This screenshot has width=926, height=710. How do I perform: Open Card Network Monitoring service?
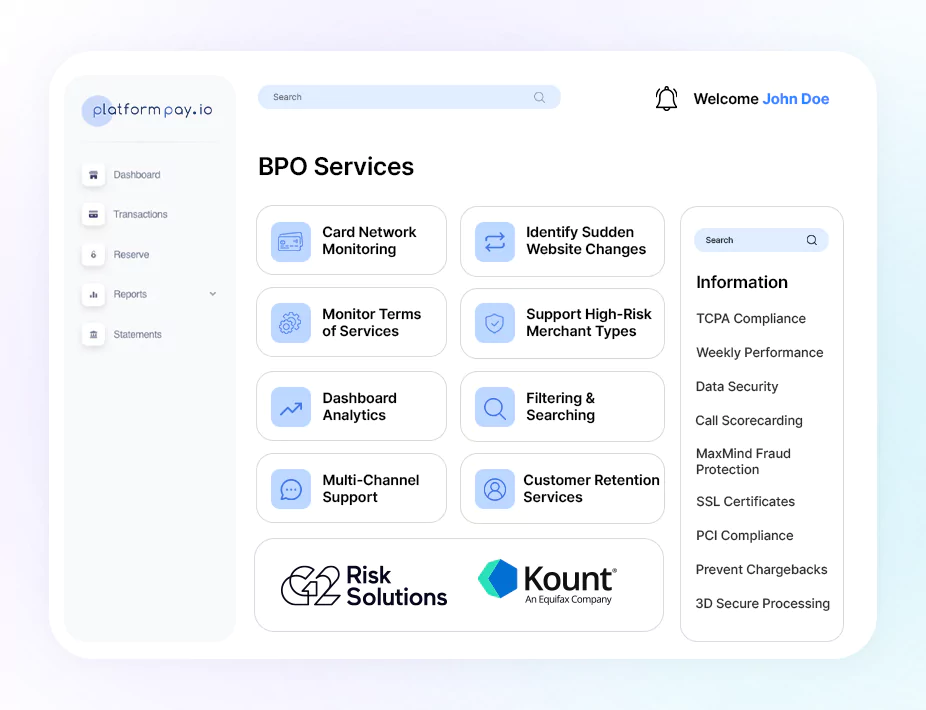[x=351, y=240]
